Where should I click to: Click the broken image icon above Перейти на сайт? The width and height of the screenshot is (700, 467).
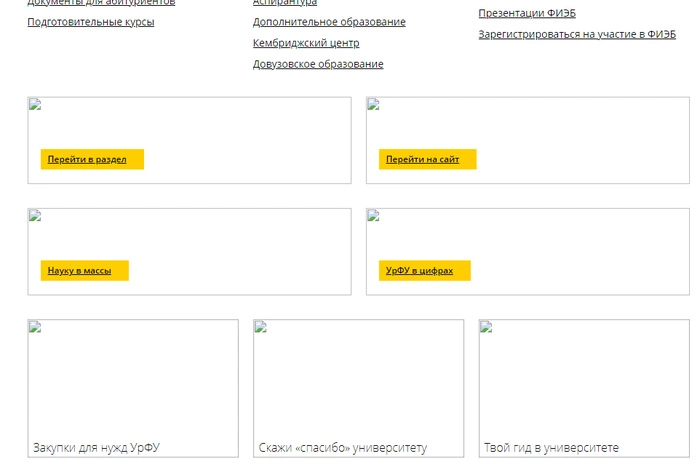point(374,105)
